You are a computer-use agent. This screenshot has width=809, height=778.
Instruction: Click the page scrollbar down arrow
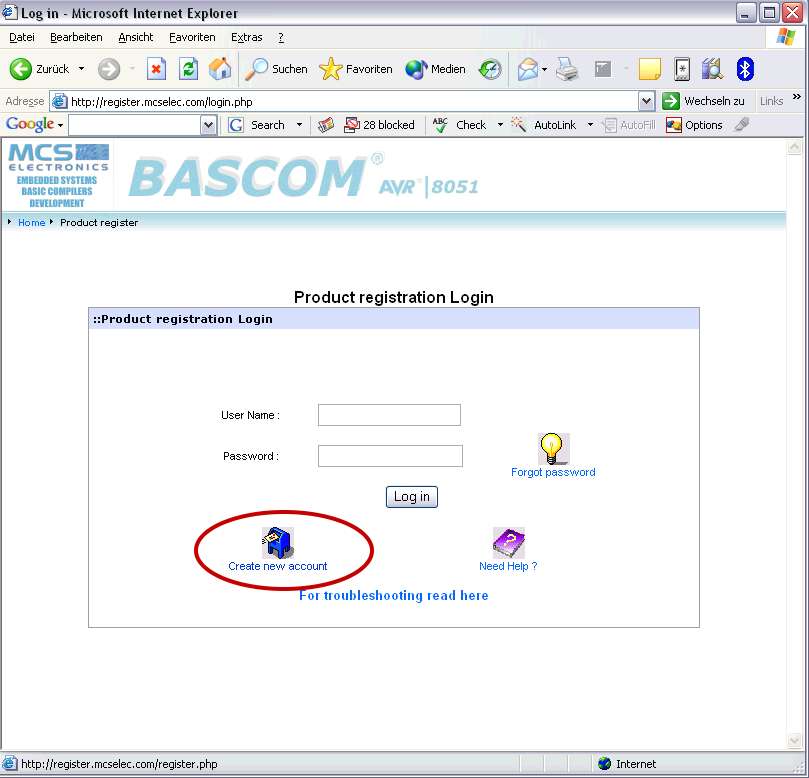794,741
